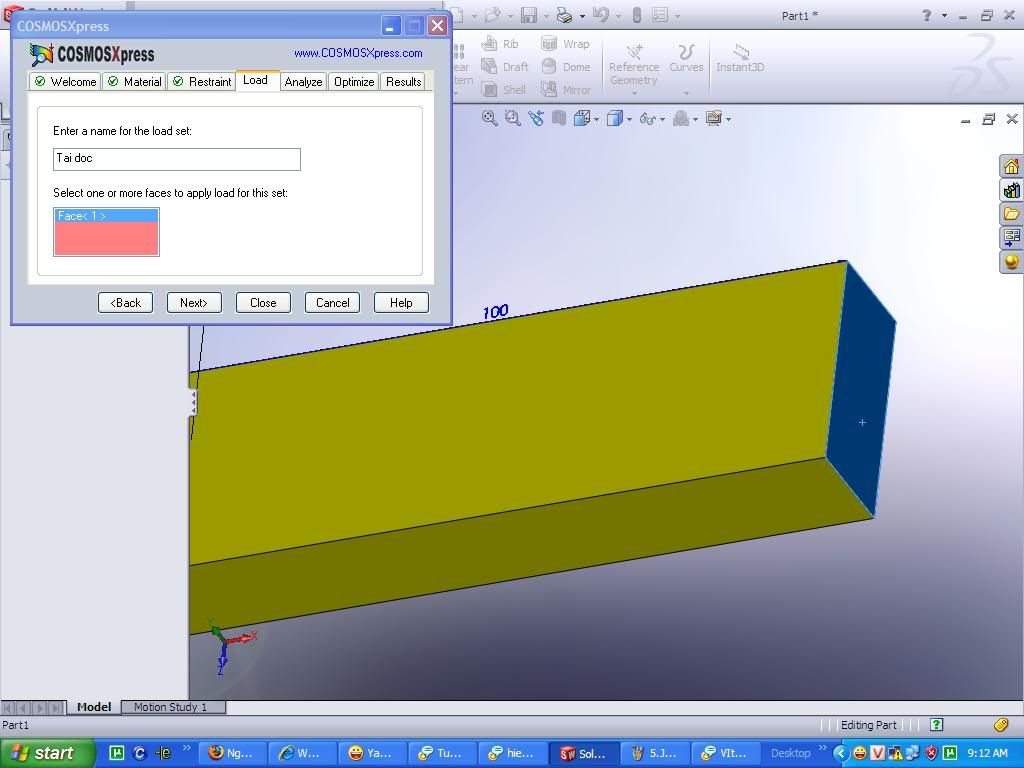The image size is (1024, 768).
Task: Switch to the Analyze tab
Action: (303, 82)
